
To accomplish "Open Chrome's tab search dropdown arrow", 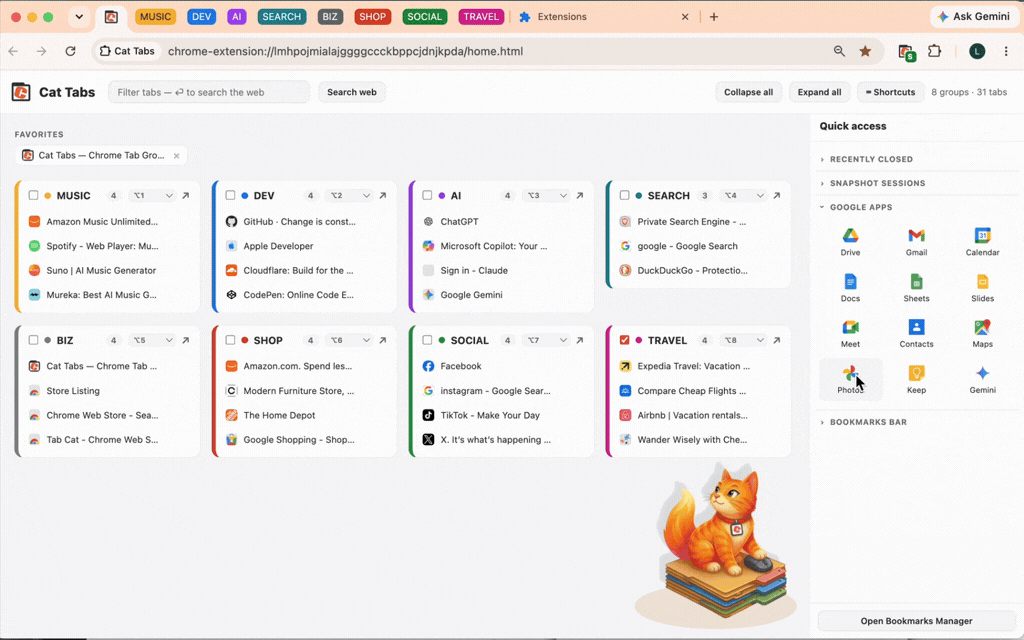I will click(79, 17).
